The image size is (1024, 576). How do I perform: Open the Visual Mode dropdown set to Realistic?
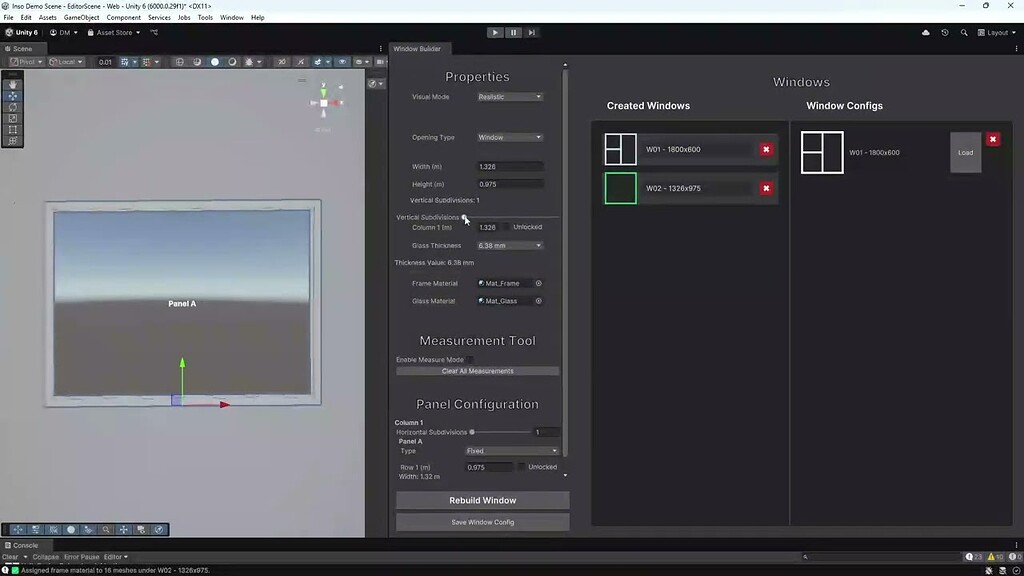point(510,96)
